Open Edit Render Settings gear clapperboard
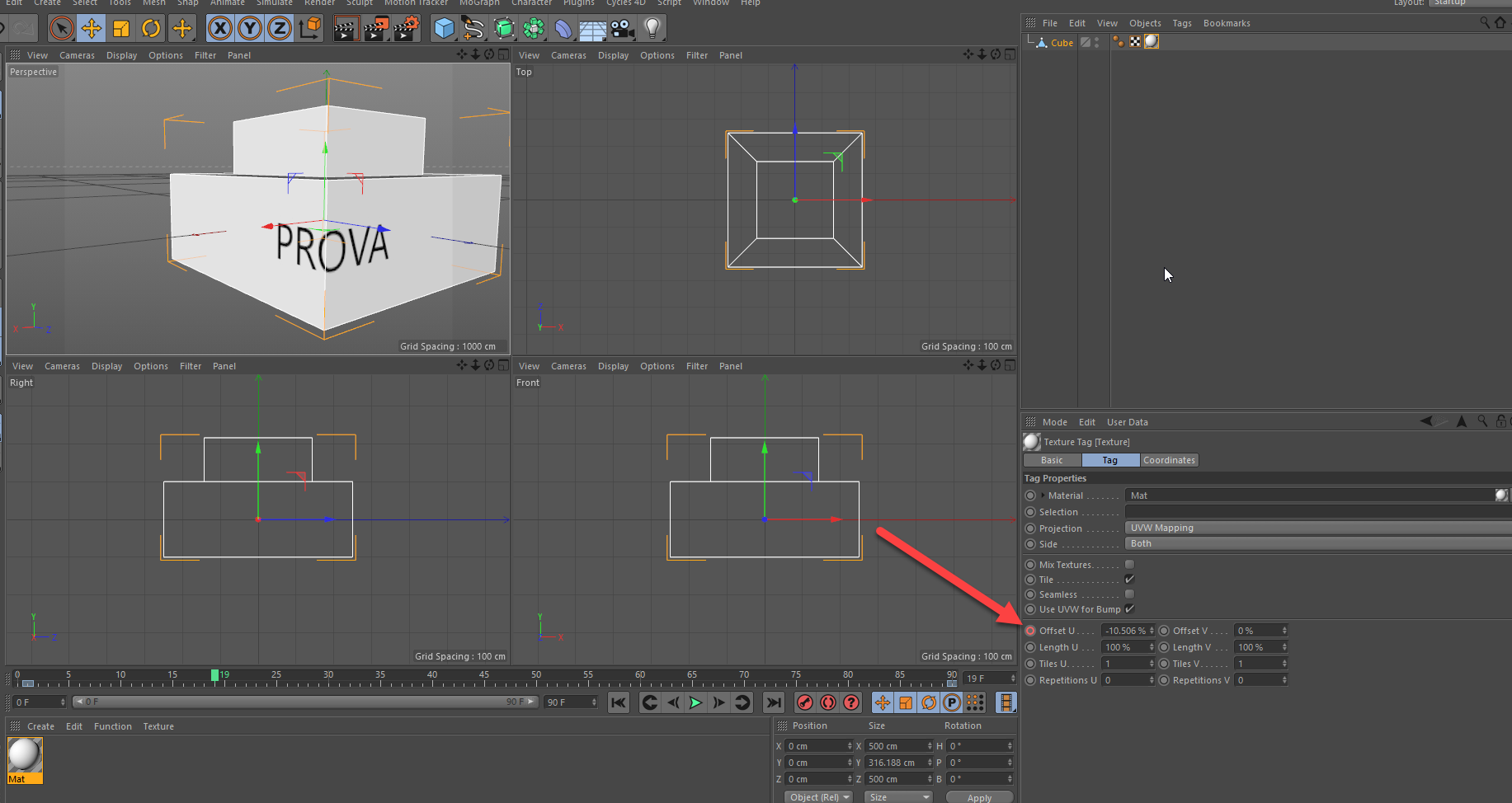Viewport: 1512px width, 803px height. pyautogui.click(x=406, y=29)
